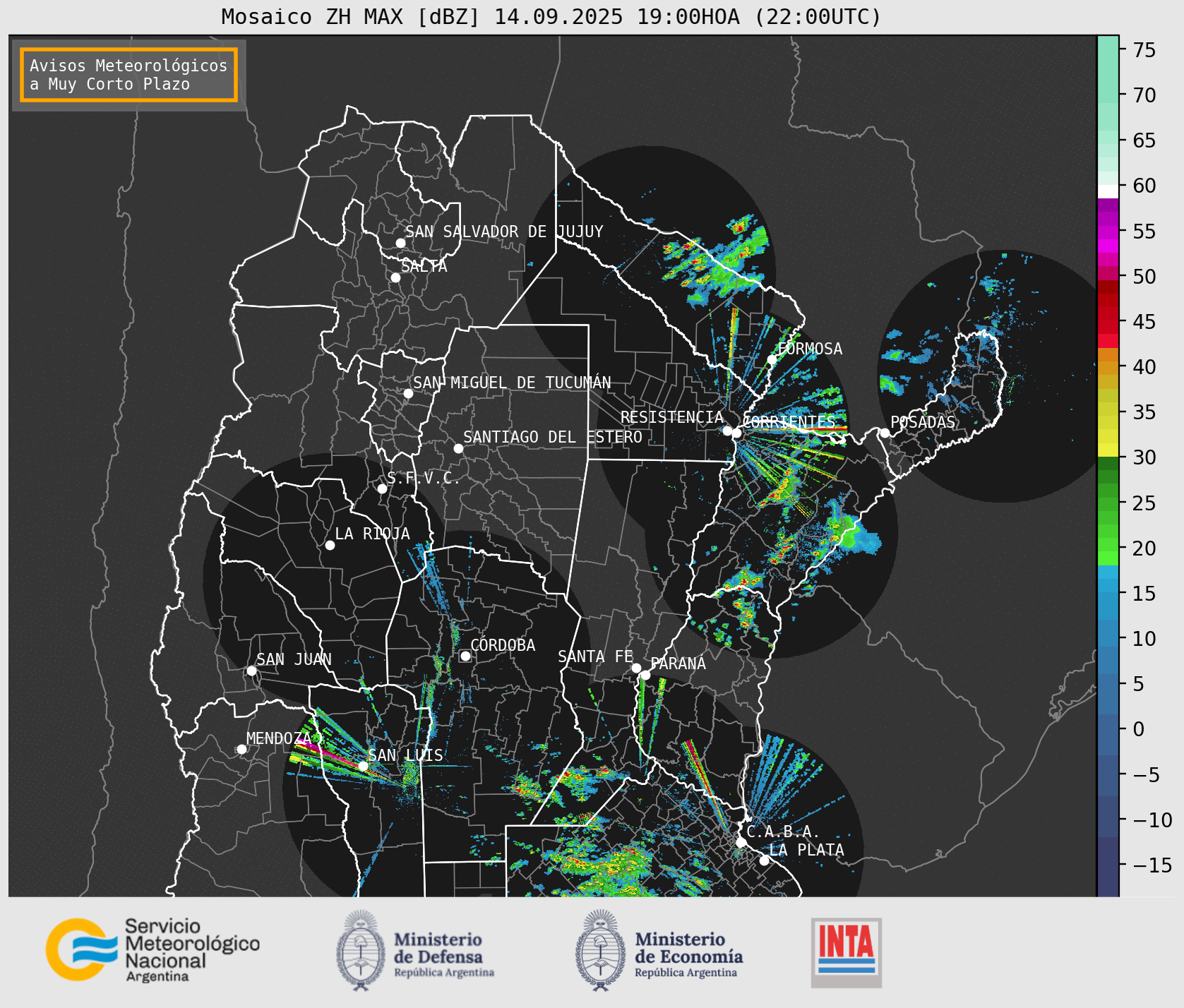
Task: Select the Mendoza city dot
Action: point(241,749)
